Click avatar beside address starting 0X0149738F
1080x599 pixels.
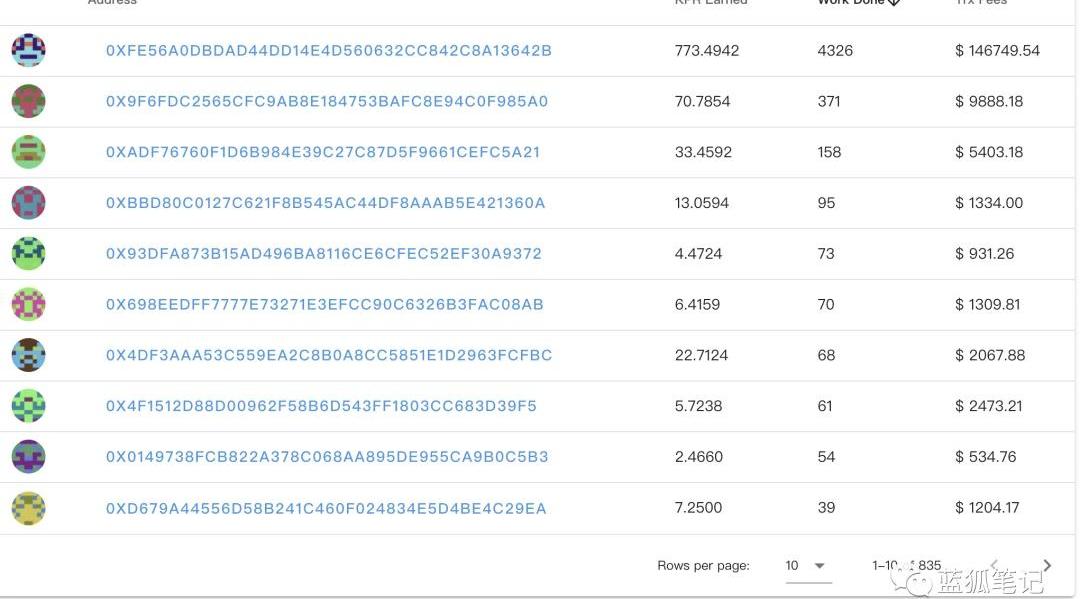click(28, 457)
